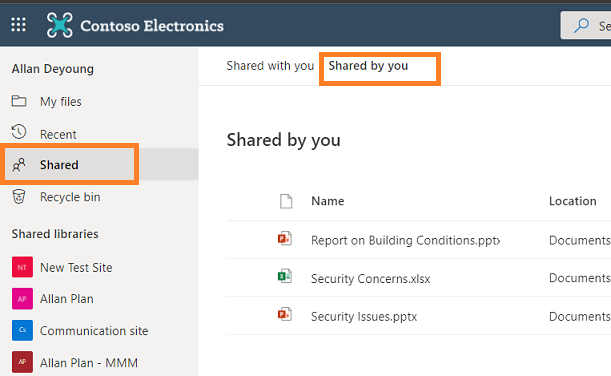611x376 pixels.
Task: Click the search magnifier icon
Action: pyautogui.click(x=581, y=26)
